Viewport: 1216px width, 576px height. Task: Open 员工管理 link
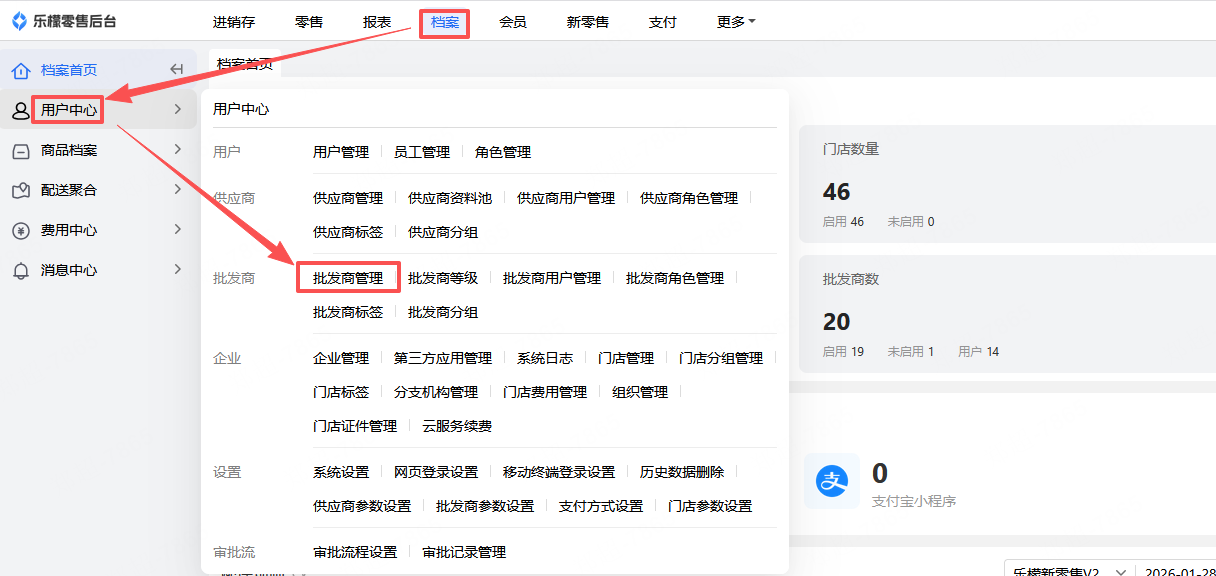click(422, 152)
